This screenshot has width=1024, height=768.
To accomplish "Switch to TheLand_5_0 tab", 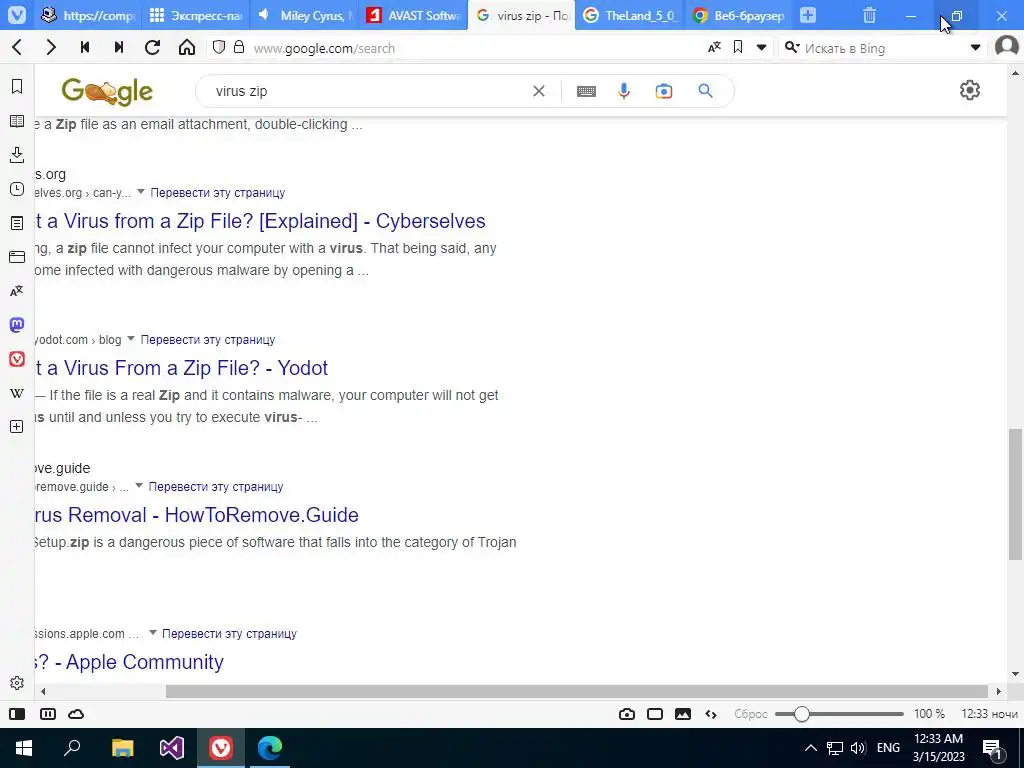I will click(x=630, y=15).
